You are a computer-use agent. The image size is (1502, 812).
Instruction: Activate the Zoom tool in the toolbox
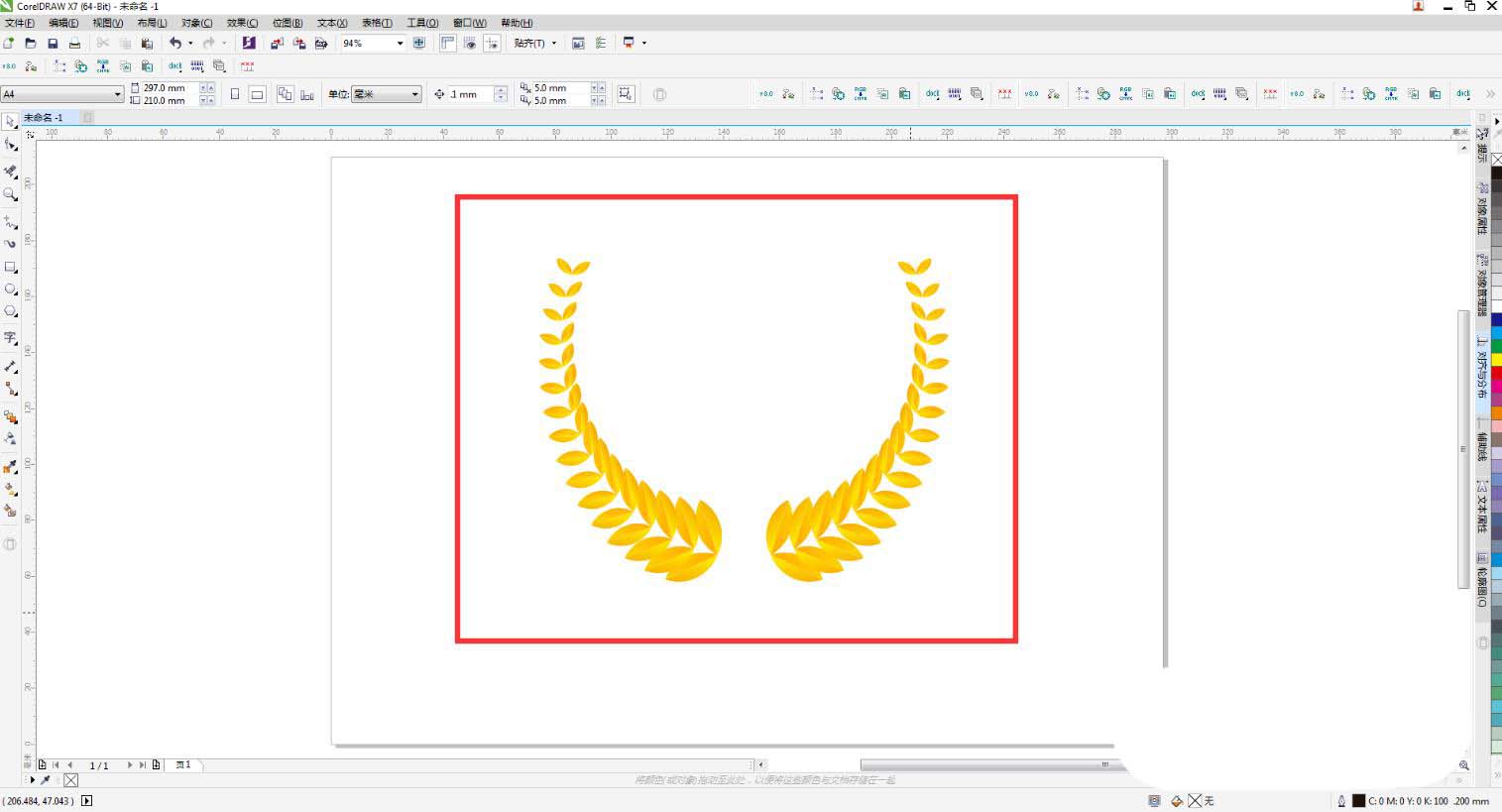pos(11,195)
